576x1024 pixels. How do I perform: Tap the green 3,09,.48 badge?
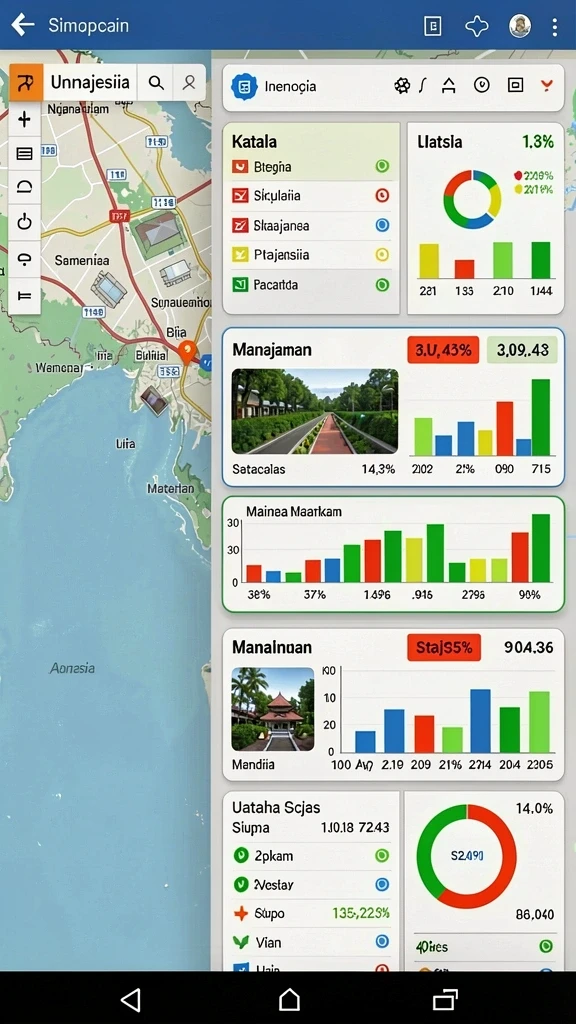pos(522,349)
